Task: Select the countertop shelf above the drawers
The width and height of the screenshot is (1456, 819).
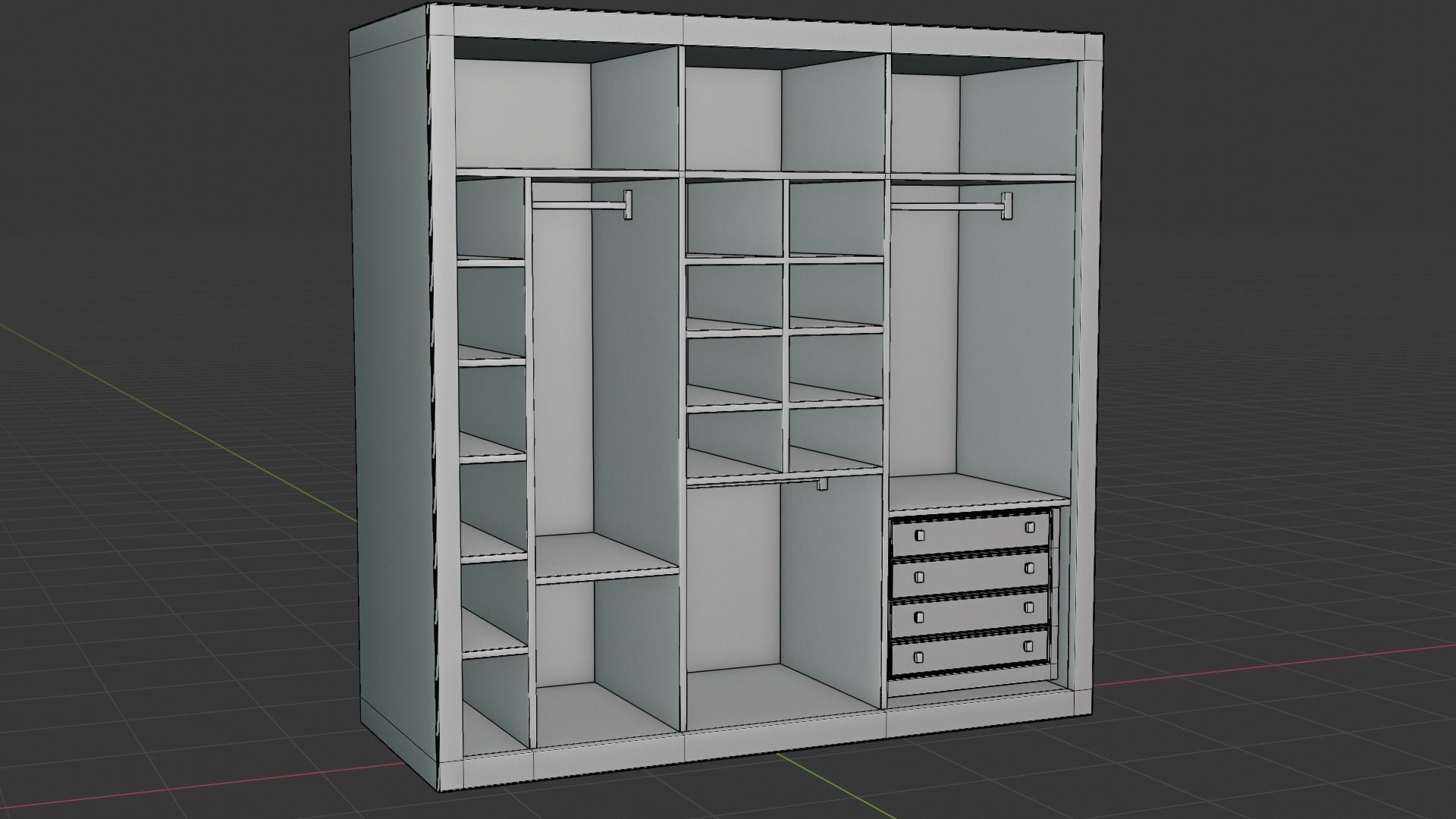Action: 978,493
